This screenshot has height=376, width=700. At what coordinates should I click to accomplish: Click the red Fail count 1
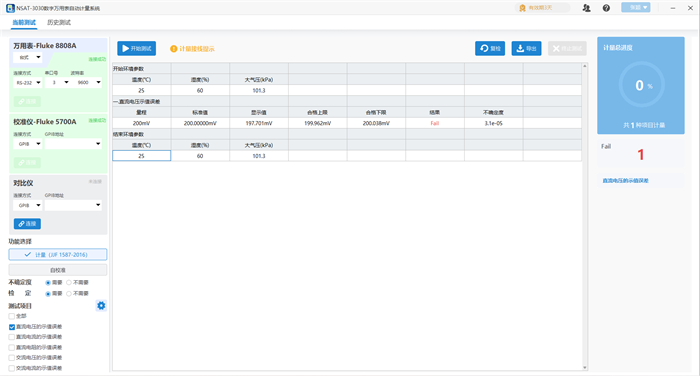(641, 155)
